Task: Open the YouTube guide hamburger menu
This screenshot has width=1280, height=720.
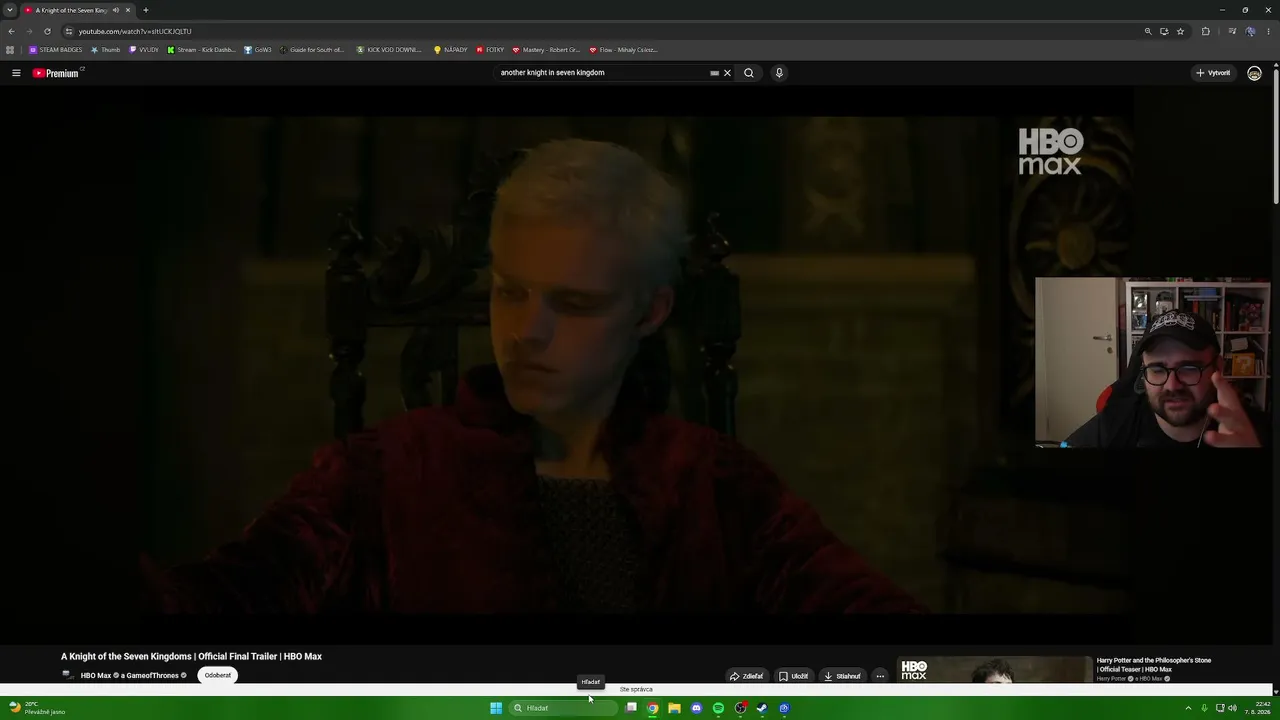Action: pos(16,73)
